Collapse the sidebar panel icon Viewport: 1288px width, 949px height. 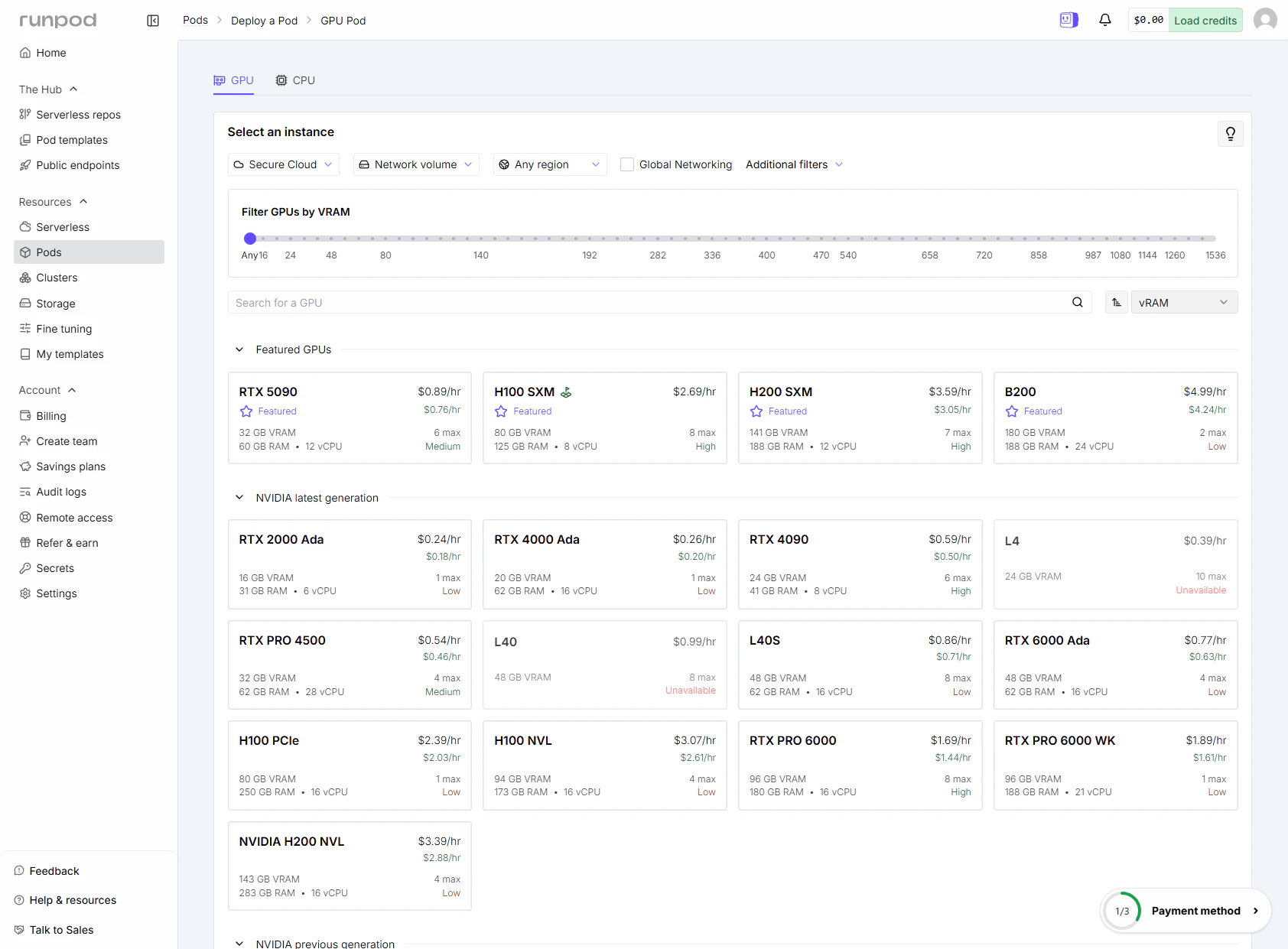(x=153, y=21)
